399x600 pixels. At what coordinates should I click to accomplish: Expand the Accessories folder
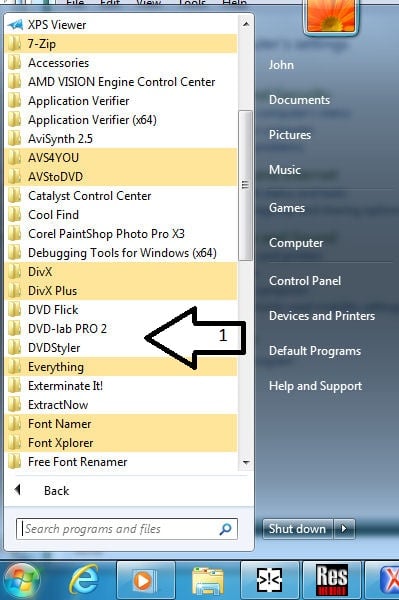pyautogui.click(x=122, y=63)
